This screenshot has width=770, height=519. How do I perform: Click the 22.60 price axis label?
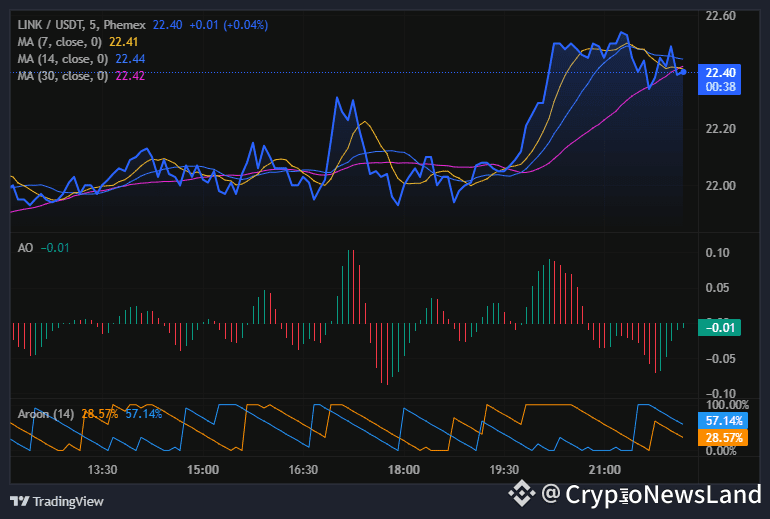[x=720, y=16]
